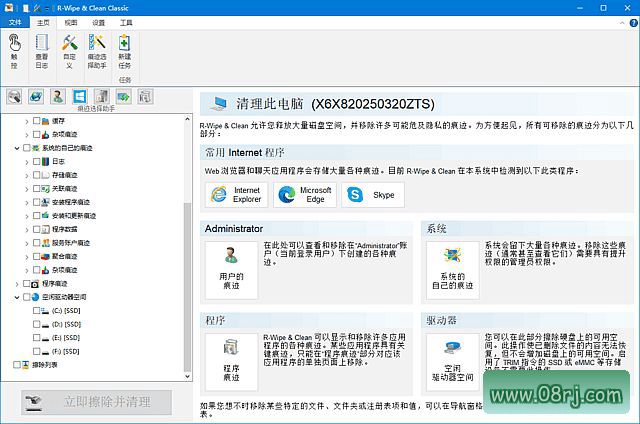
Task: Click the tree panel scrollbar thumb
Action: tap(187, 287)
